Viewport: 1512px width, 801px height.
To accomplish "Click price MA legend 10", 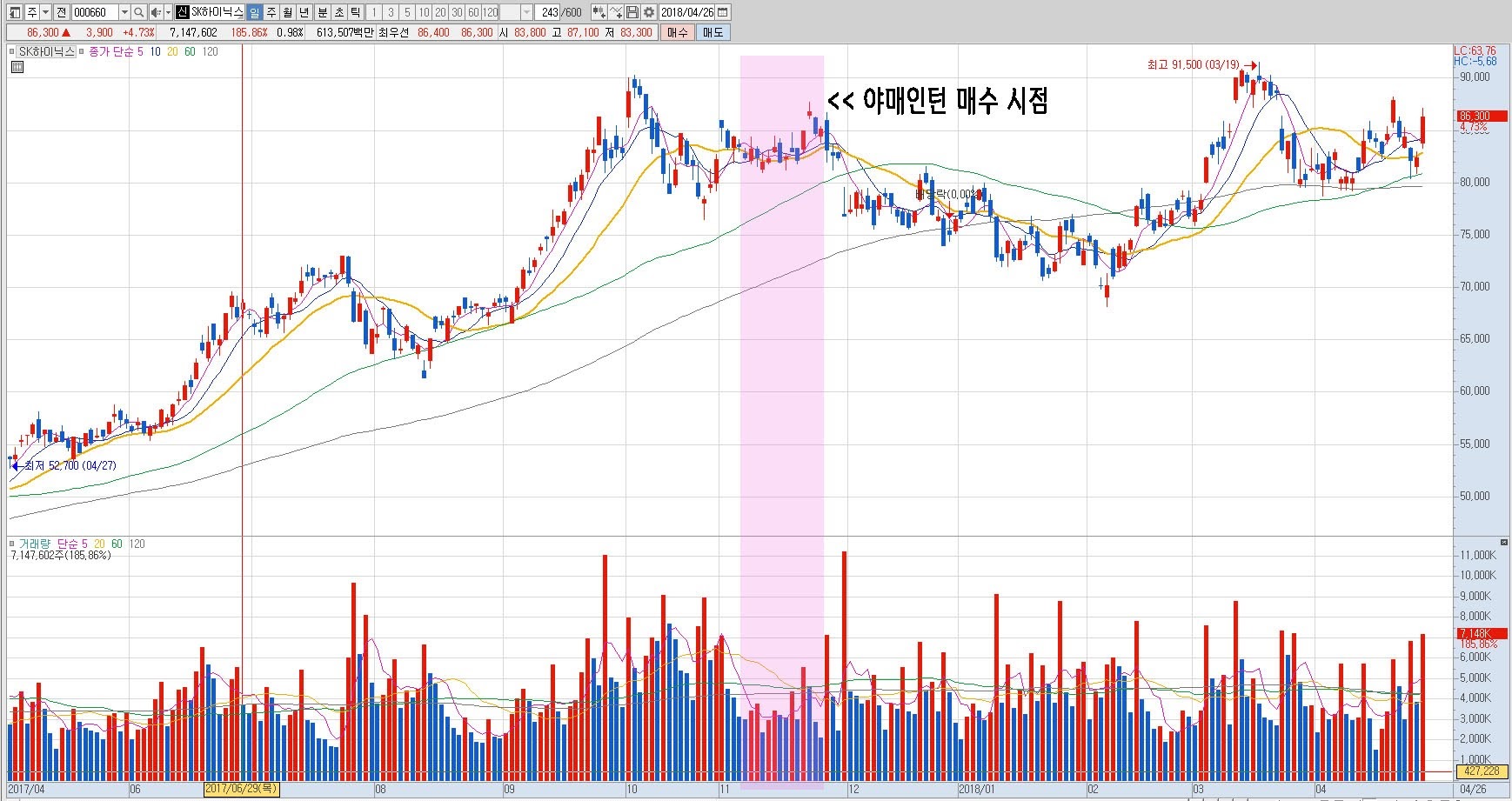I will tap(155, 51).
